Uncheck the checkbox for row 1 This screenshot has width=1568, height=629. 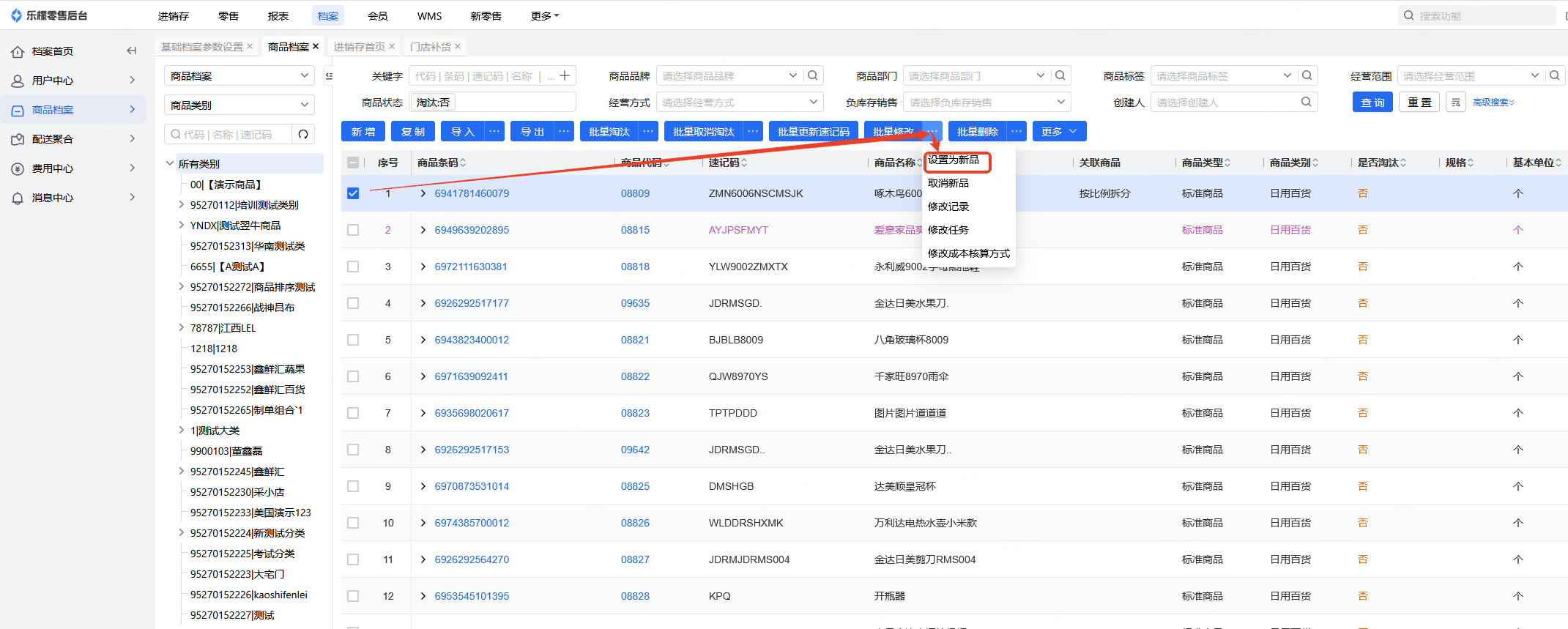[353, 193]
